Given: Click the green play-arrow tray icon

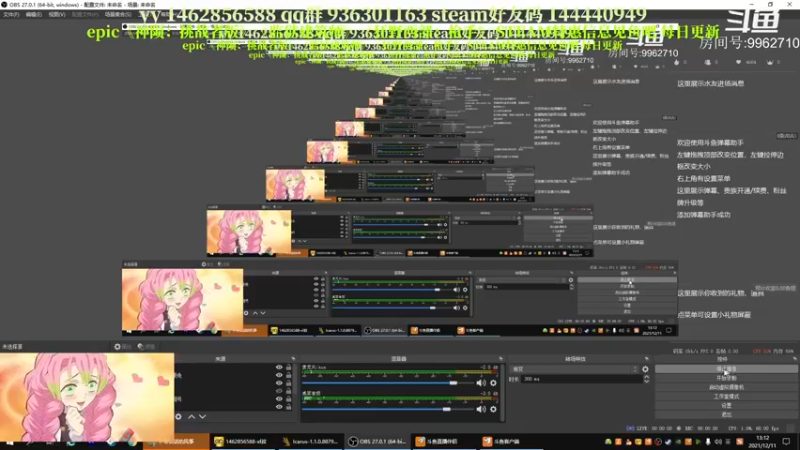Looking at the screenshot, I should (698, 442).
